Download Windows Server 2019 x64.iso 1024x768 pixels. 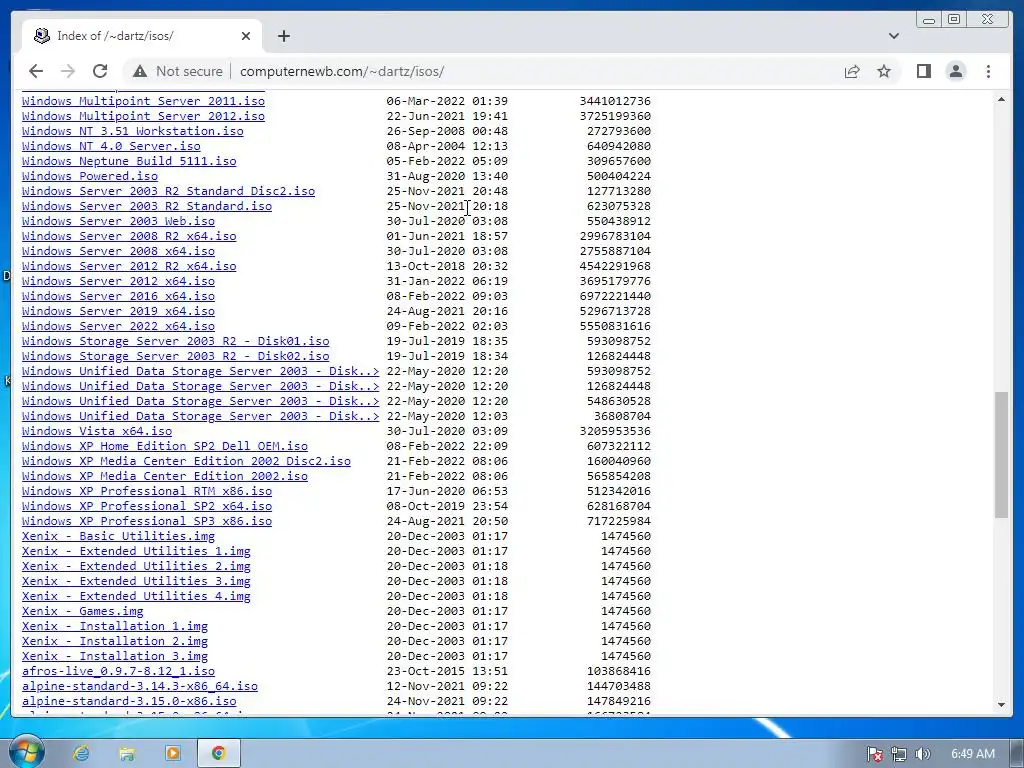(x=118, y=311)
